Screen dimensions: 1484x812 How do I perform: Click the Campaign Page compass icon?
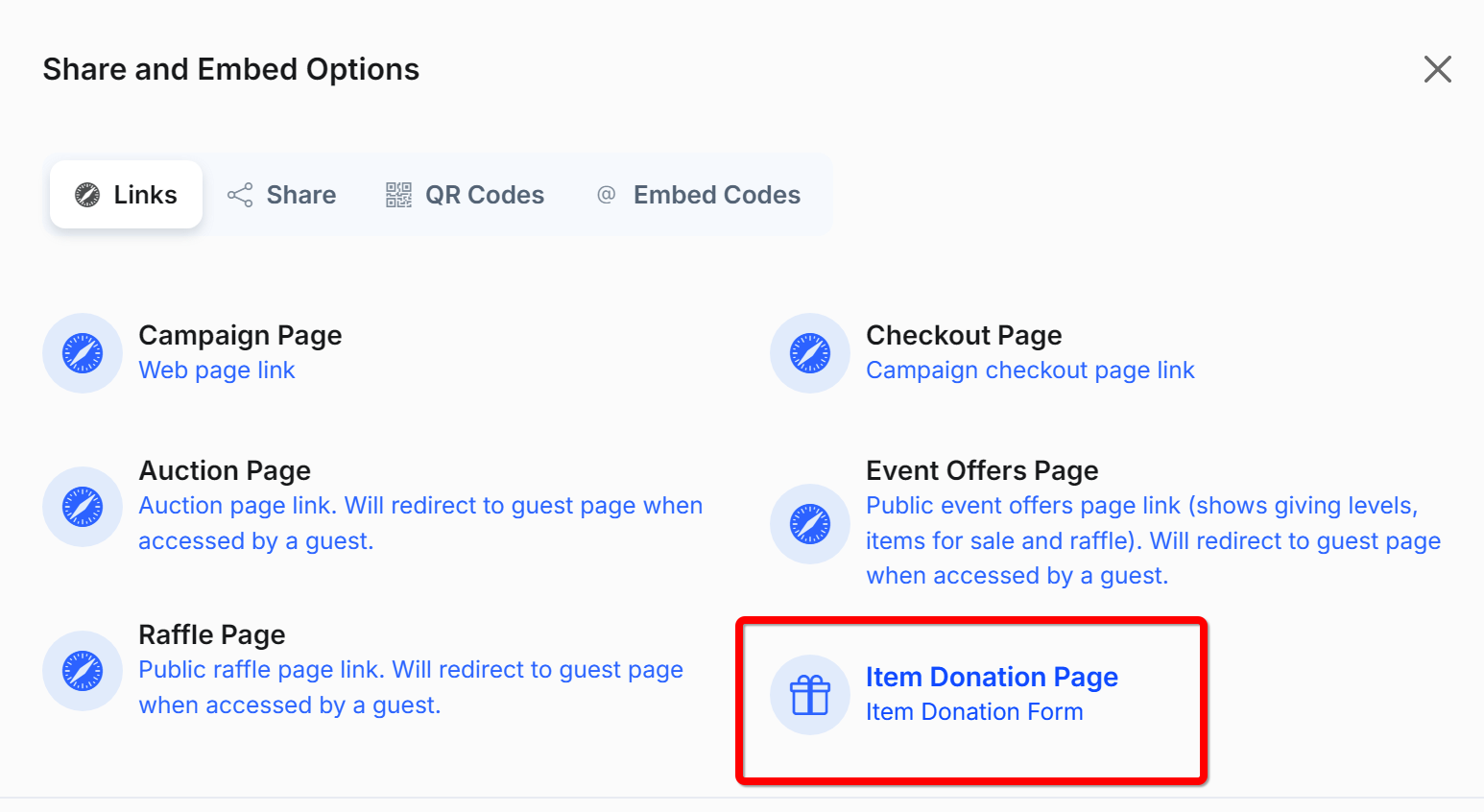click(x=83, y=353)
